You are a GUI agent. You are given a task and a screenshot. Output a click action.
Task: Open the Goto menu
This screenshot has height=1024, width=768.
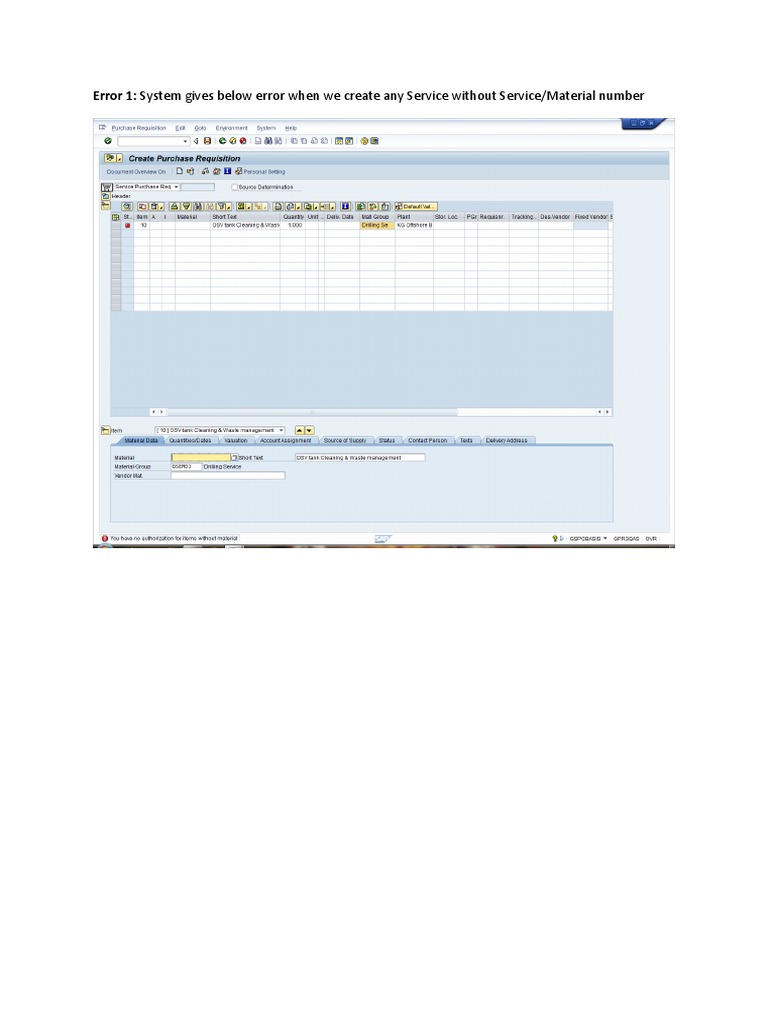click(200, 128)
